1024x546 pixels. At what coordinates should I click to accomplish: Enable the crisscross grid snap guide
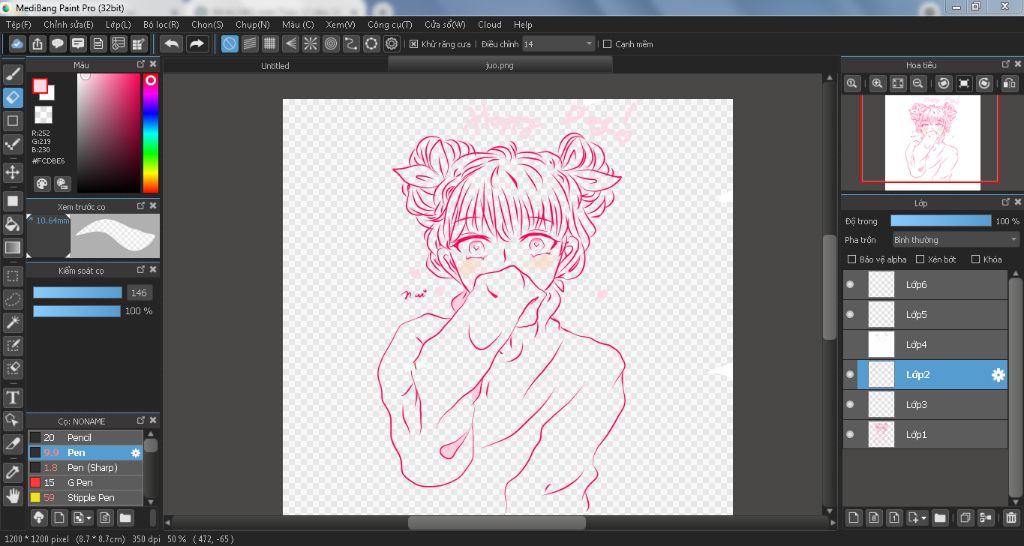point(270,44)
